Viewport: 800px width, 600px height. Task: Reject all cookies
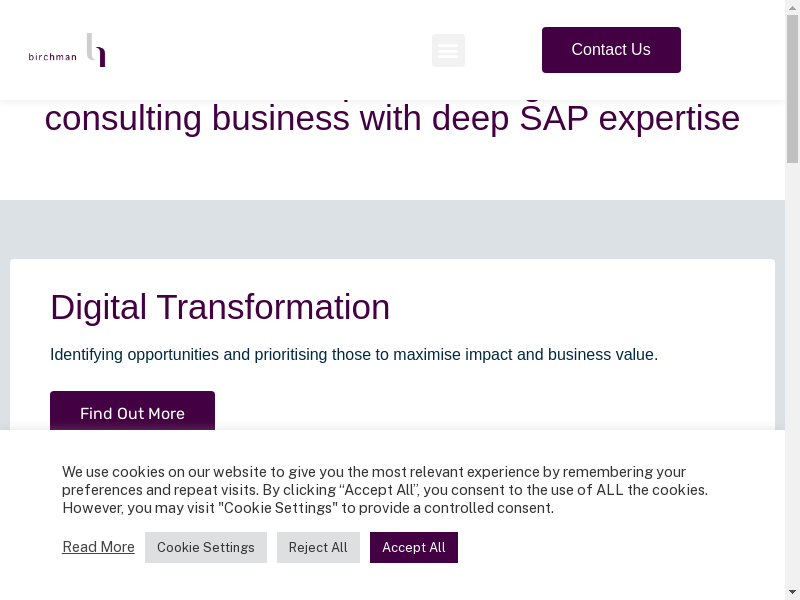coord(318,547)
